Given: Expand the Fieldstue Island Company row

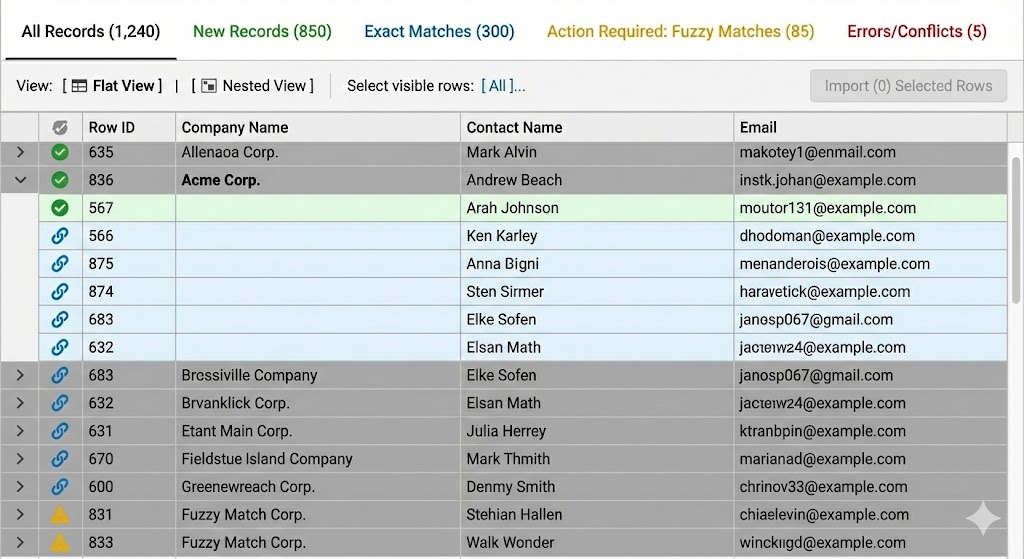Looking at the screenshot, I should click(20, 460).
